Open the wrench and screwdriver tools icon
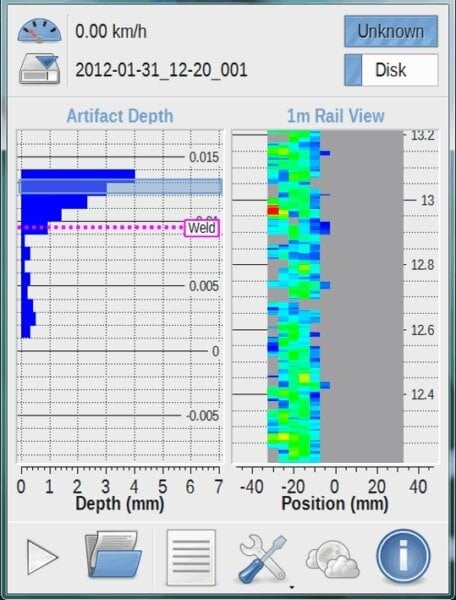The height and width of the screenshot is (600, 456). (x=263, y=558)
